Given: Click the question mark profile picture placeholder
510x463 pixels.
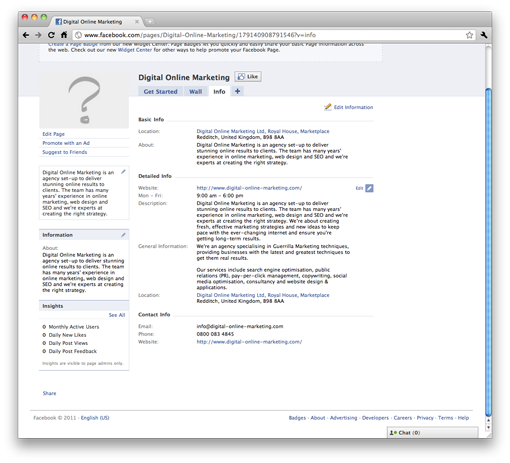Looking at the screenshot, I should (x=84, y=100).
